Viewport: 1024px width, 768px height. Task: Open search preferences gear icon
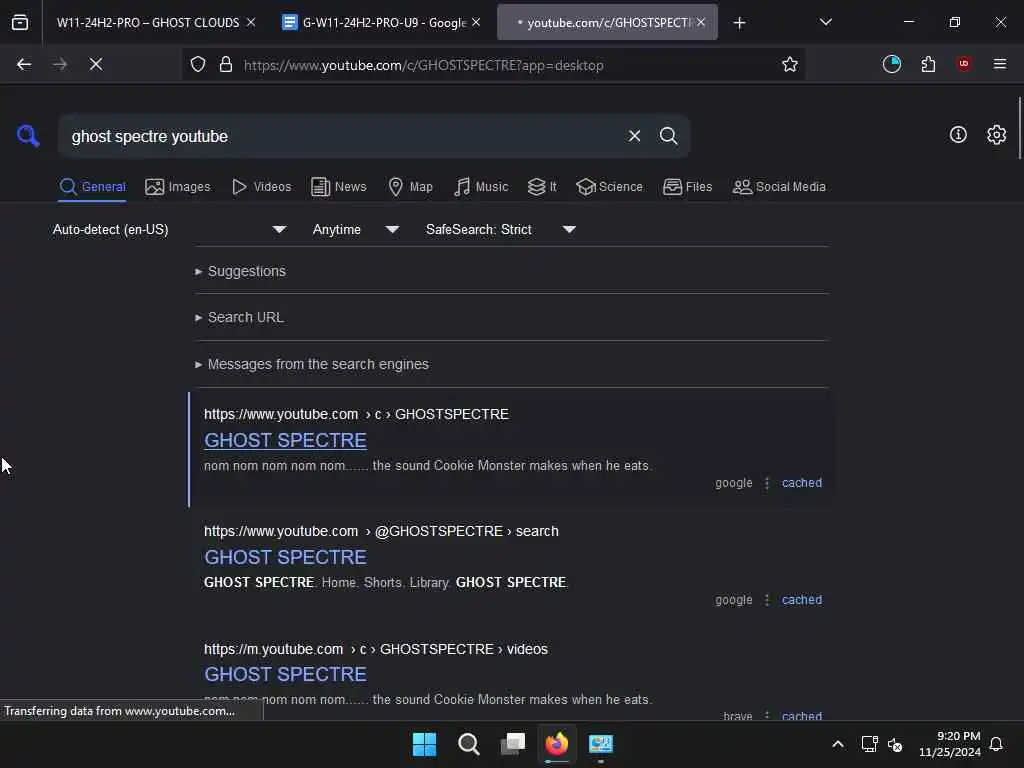click(996, 135)
